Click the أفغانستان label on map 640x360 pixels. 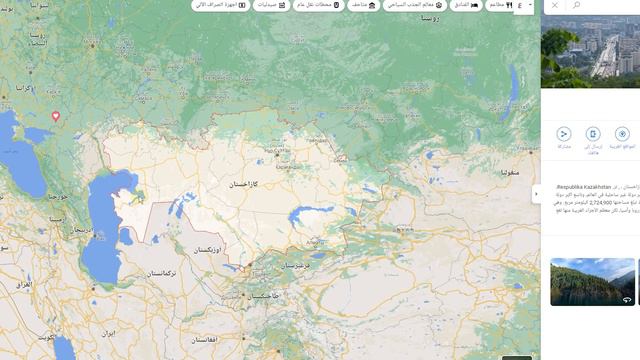click(x=205, y=340)
